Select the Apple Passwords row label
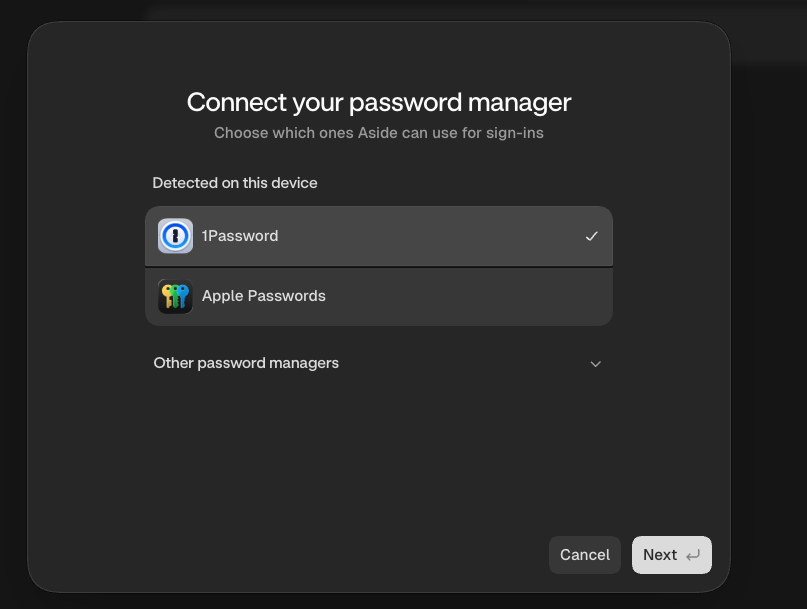Screen dimensions: 807x609 (264, 296)
